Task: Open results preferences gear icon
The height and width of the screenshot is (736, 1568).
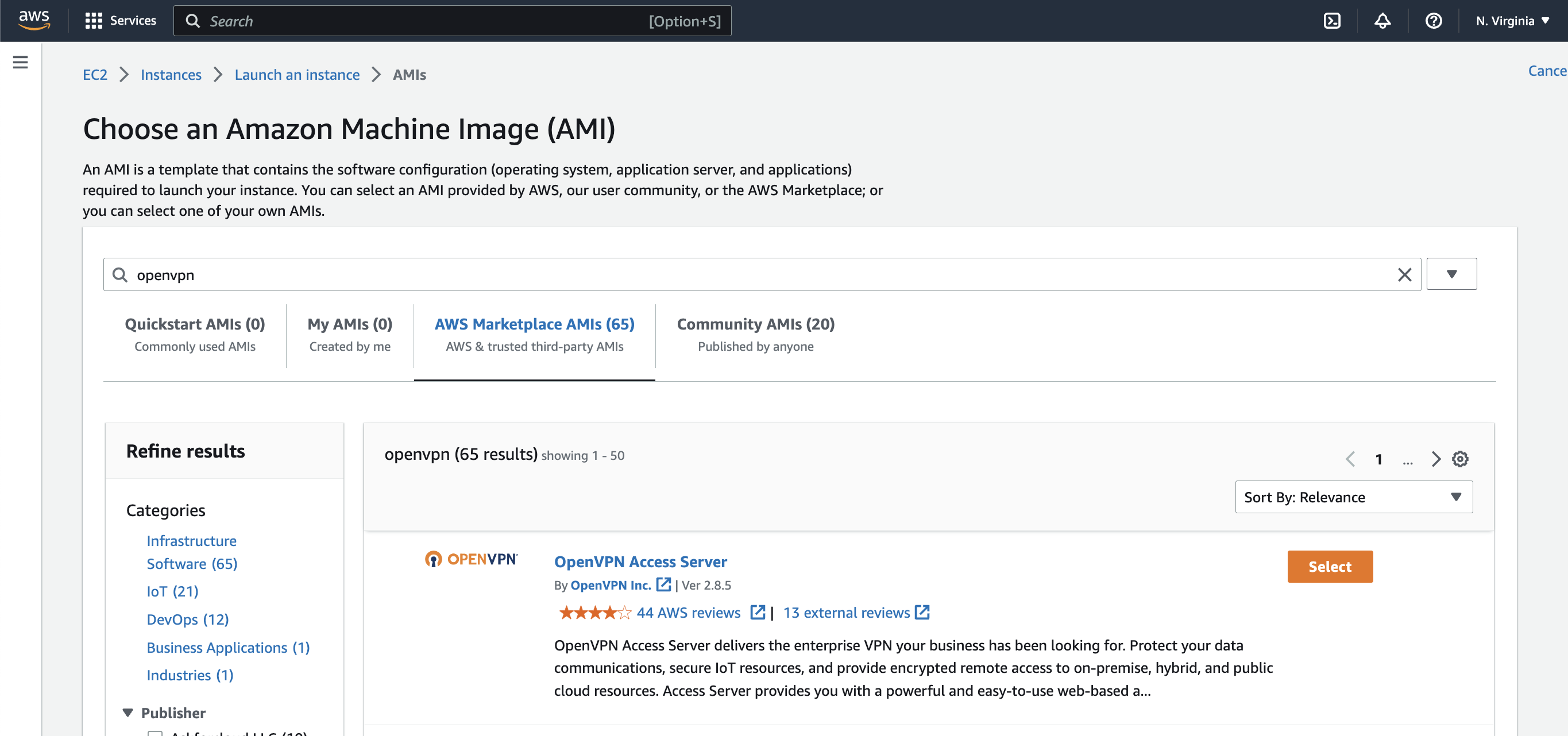Action: (1459, 459)
